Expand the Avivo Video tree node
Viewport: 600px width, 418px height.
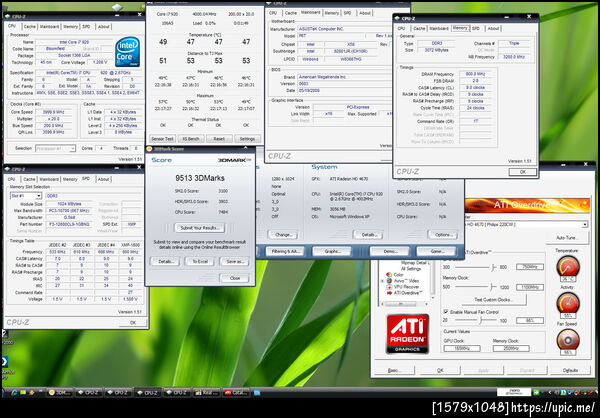point(382,281)
